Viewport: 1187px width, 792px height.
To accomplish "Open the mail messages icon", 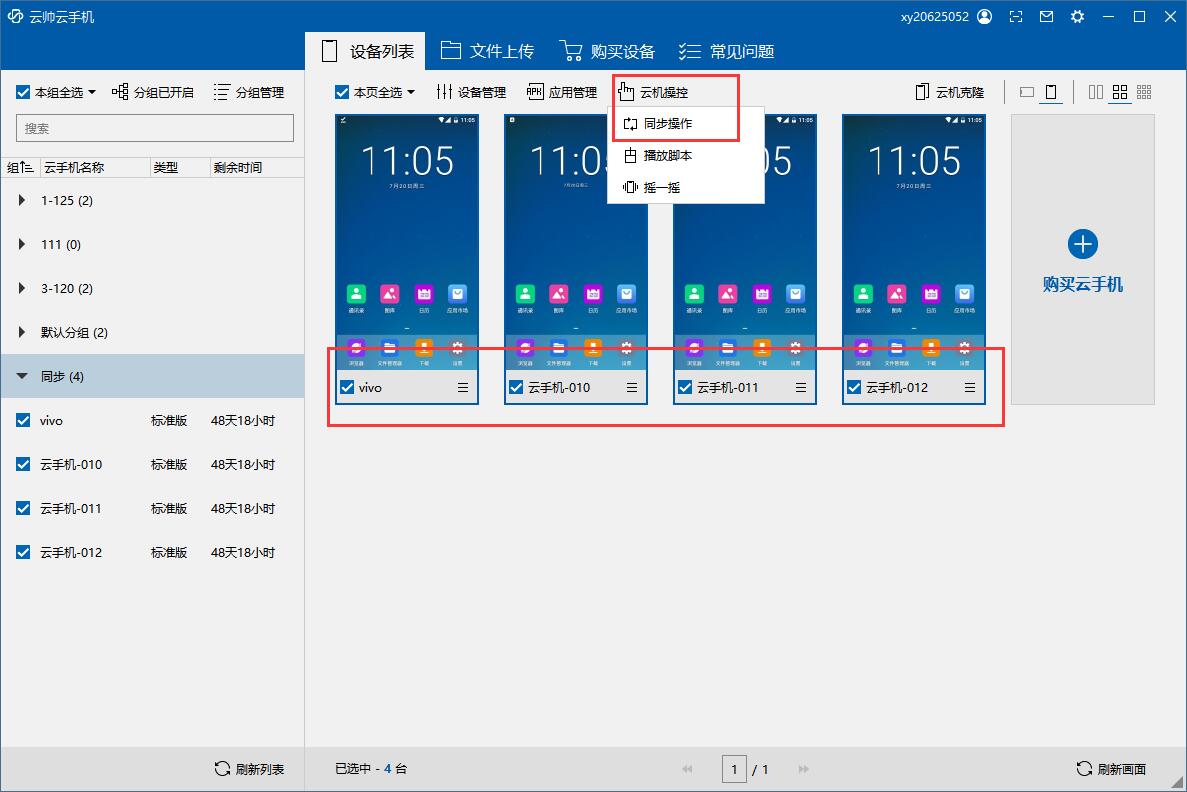I will [1046, 17].
